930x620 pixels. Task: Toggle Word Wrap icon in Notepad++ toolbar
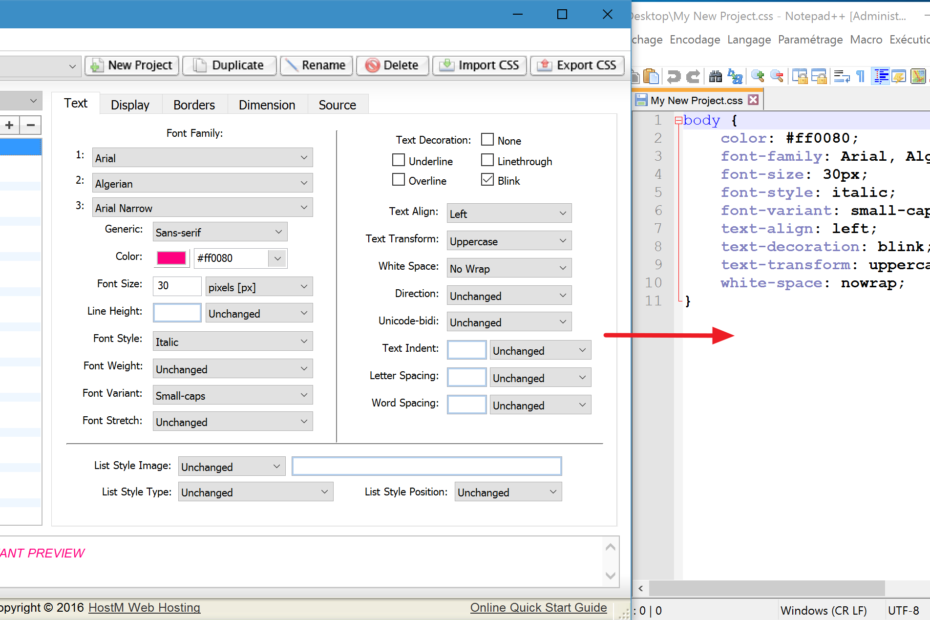(x=841, y=76)
